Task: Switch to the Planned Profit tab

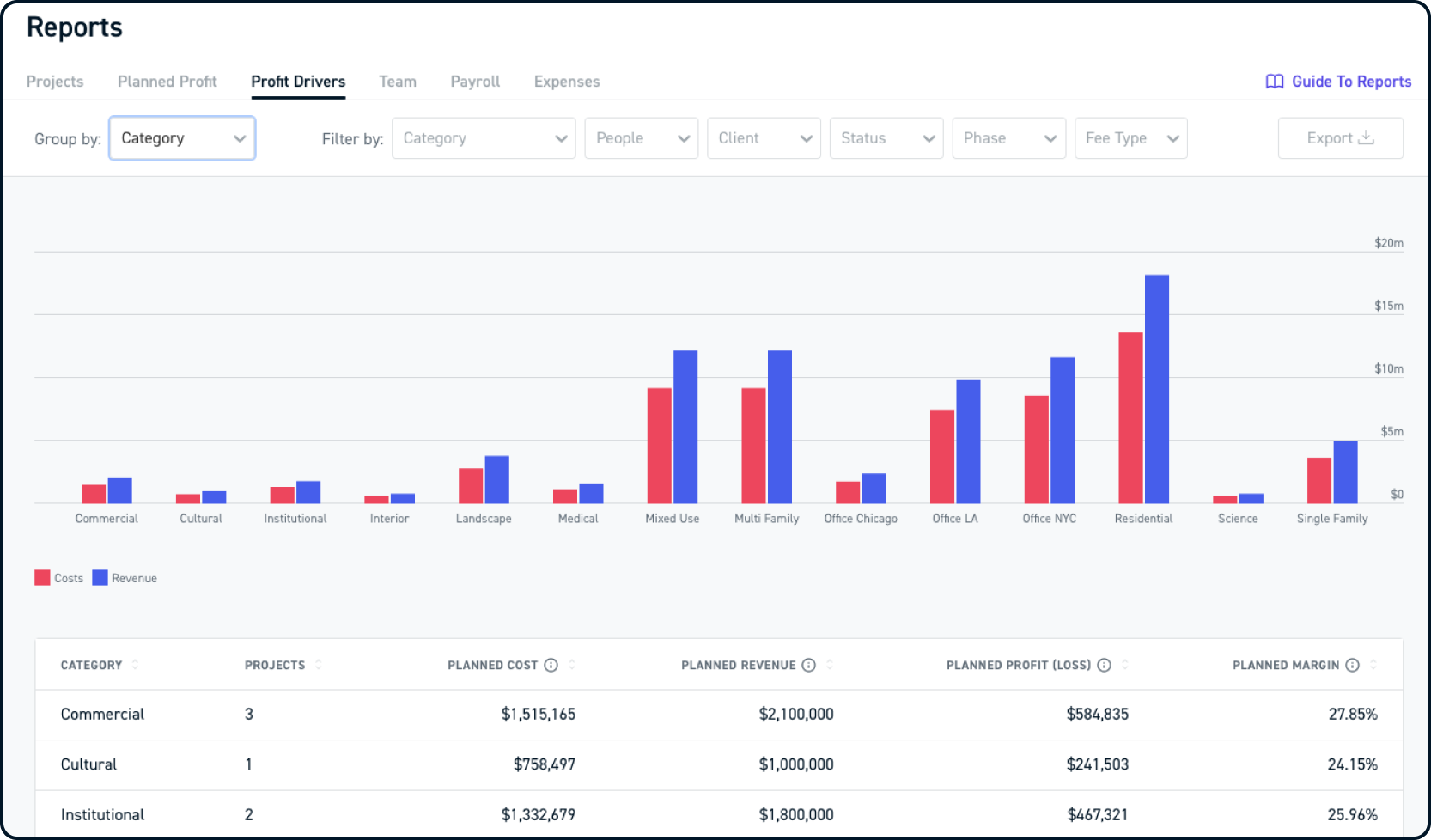Action: click(x=167, y=82)
